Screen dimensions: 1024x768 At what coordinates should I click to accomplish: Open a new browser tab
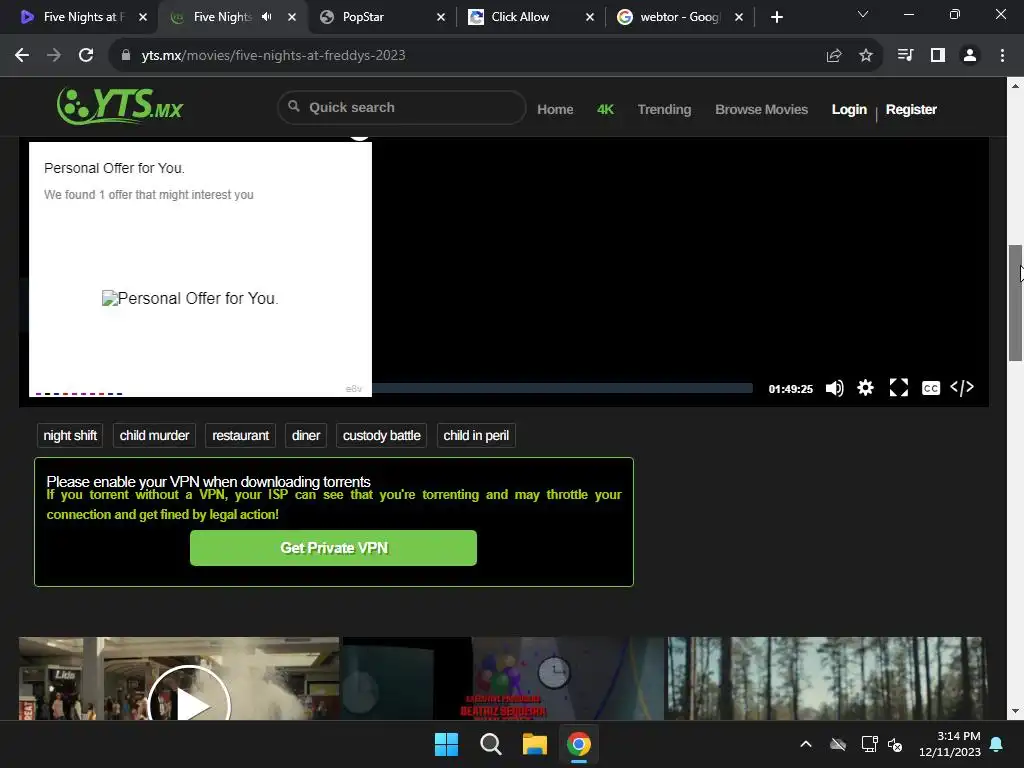(x=776, y=17)
